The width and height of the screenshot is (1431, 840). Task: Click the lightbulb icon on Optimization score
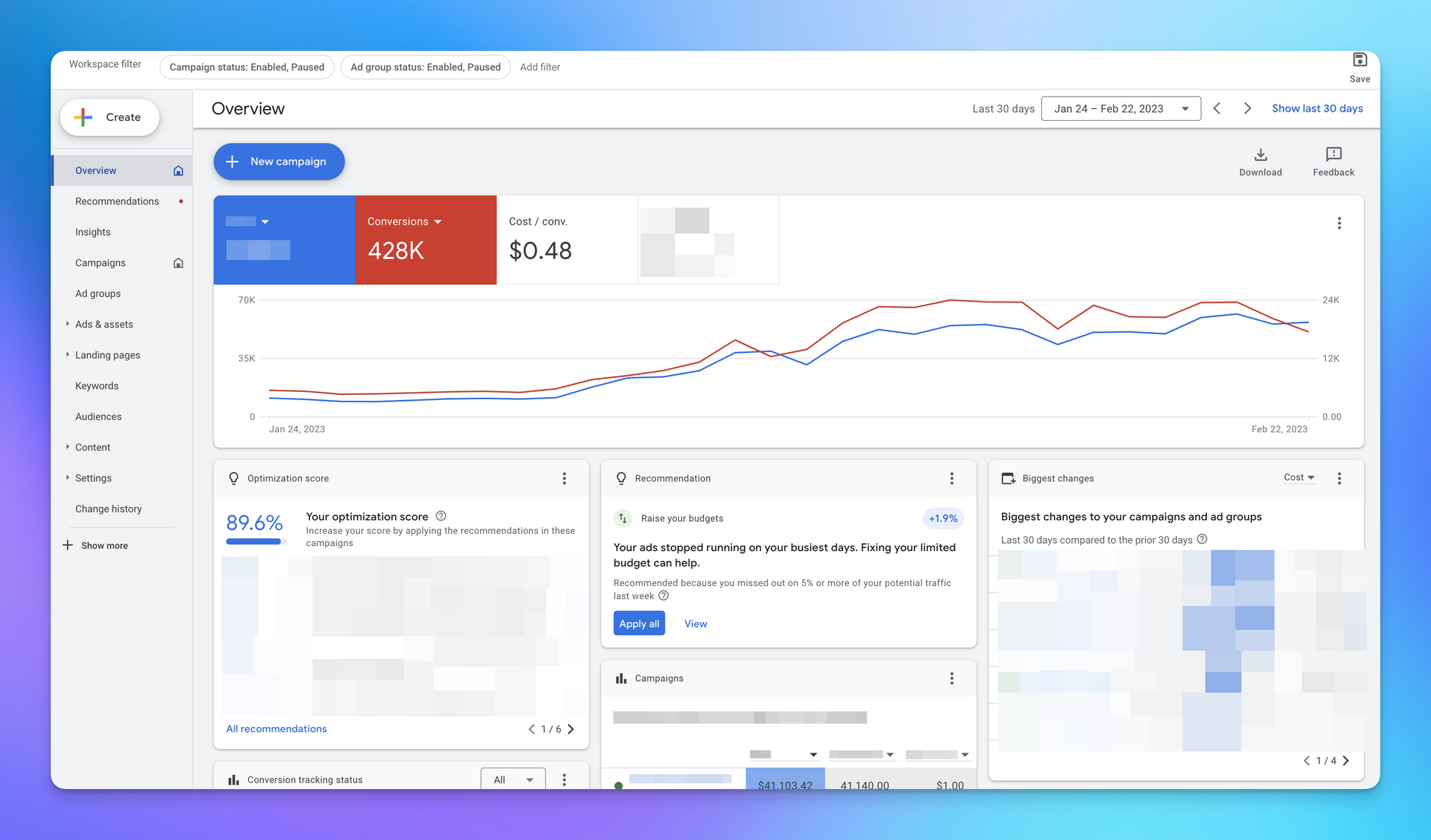233,479
